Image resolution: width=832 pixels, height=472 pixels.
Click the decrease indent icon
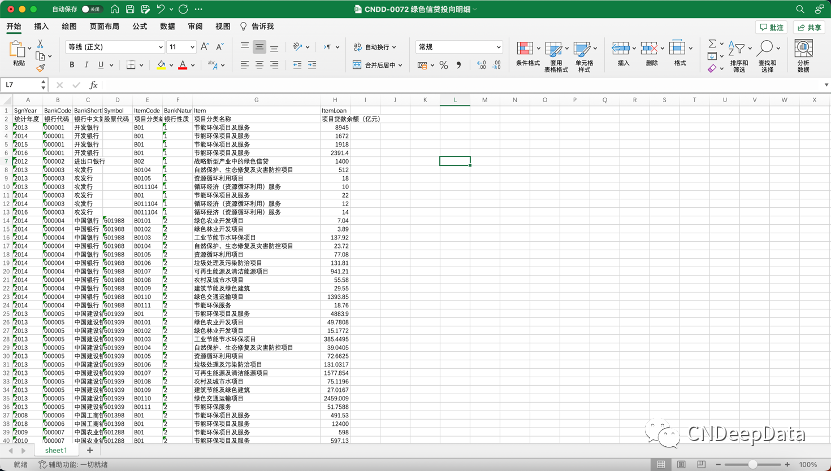[297, 65]
